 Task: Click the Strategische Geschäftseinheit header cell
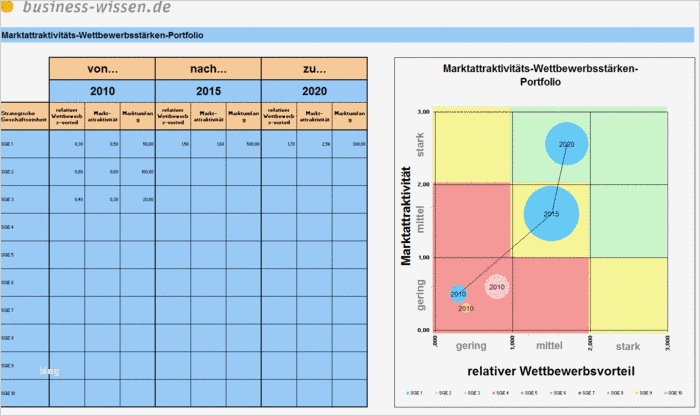(25, 116)
